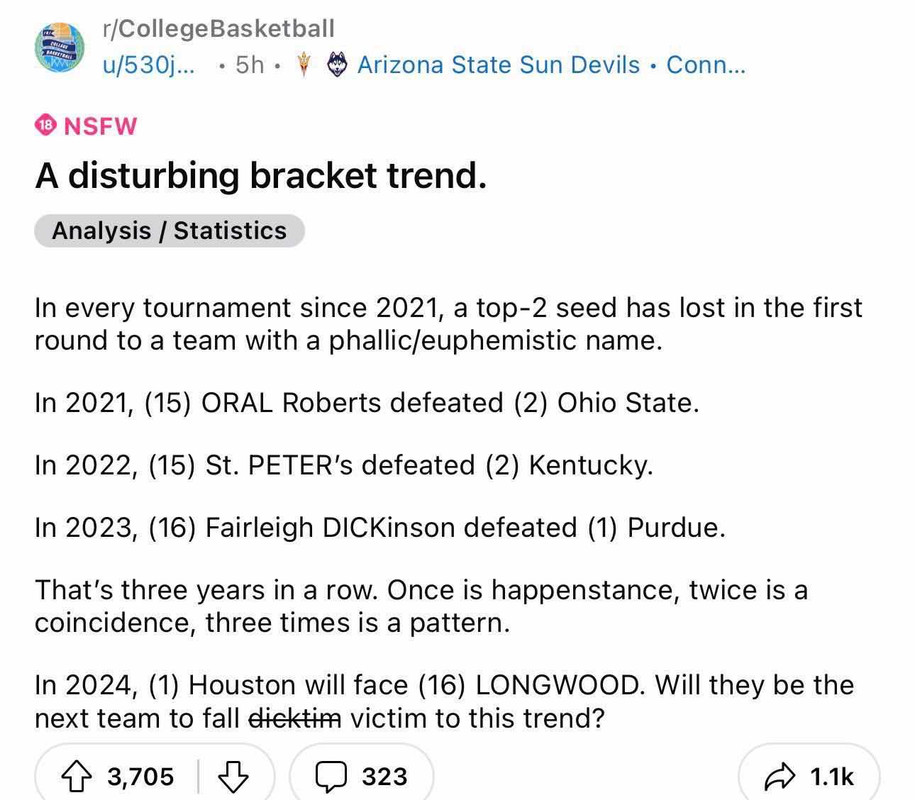Open the 323 comments count
The width and height of the screenshot is (915, 800).
[x=384, y=776]
